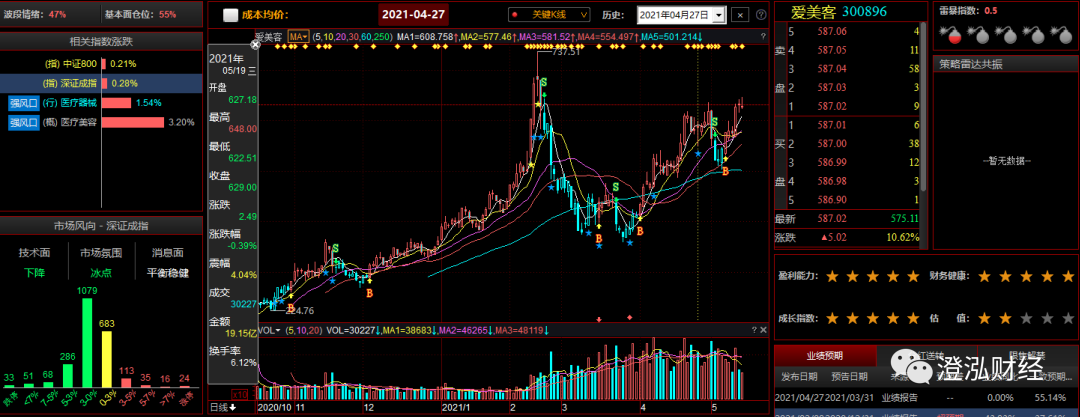Screen dimensions: 1080x417
Task: Click 强风口 badge beside 医疗美容
Action: [x=23, y=123]
